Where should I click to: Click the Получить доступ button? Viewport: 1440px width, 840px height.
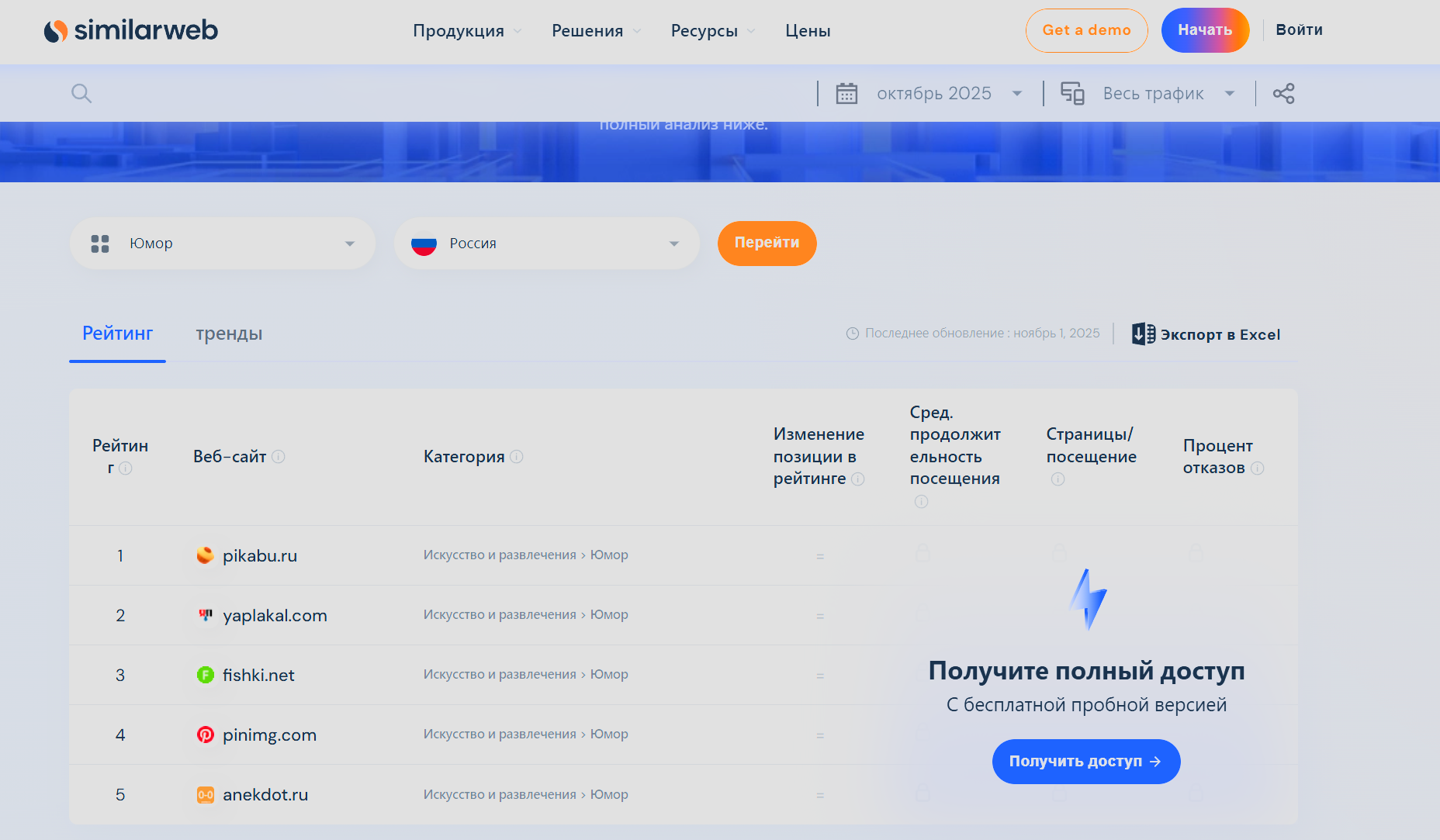pyautogui.click(x=1086, y=762)
